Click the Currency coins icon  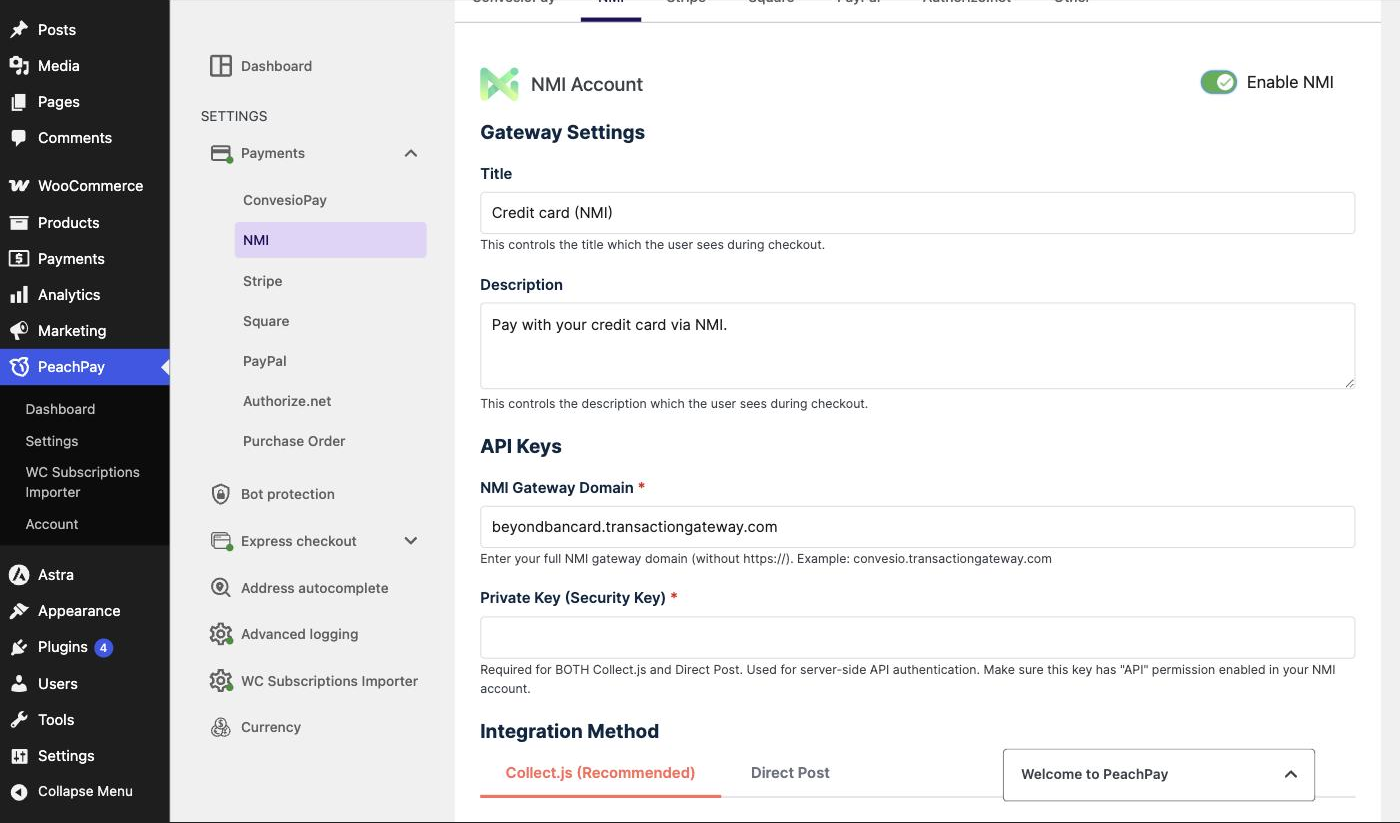(220, 727)
